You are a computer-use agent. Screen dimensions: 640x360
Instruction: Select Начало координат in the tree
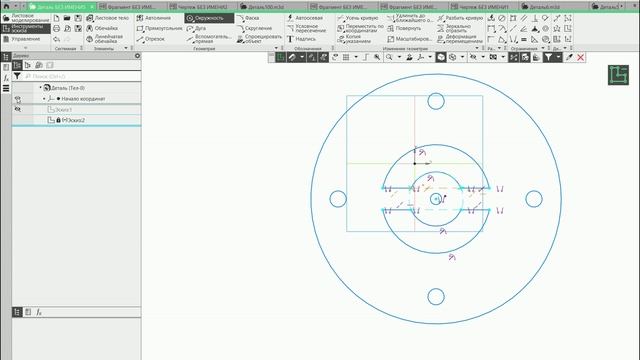coord(83,99)
